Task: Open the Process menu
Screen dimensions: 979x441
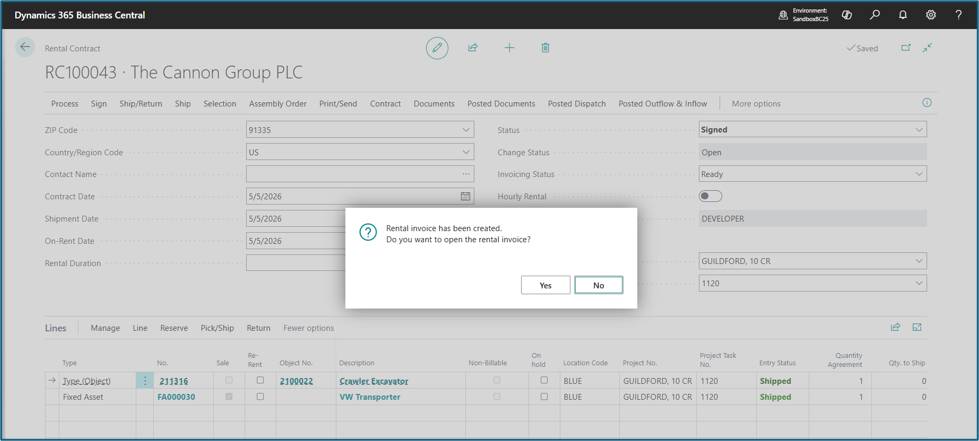Action: click(x=64, y=104)
